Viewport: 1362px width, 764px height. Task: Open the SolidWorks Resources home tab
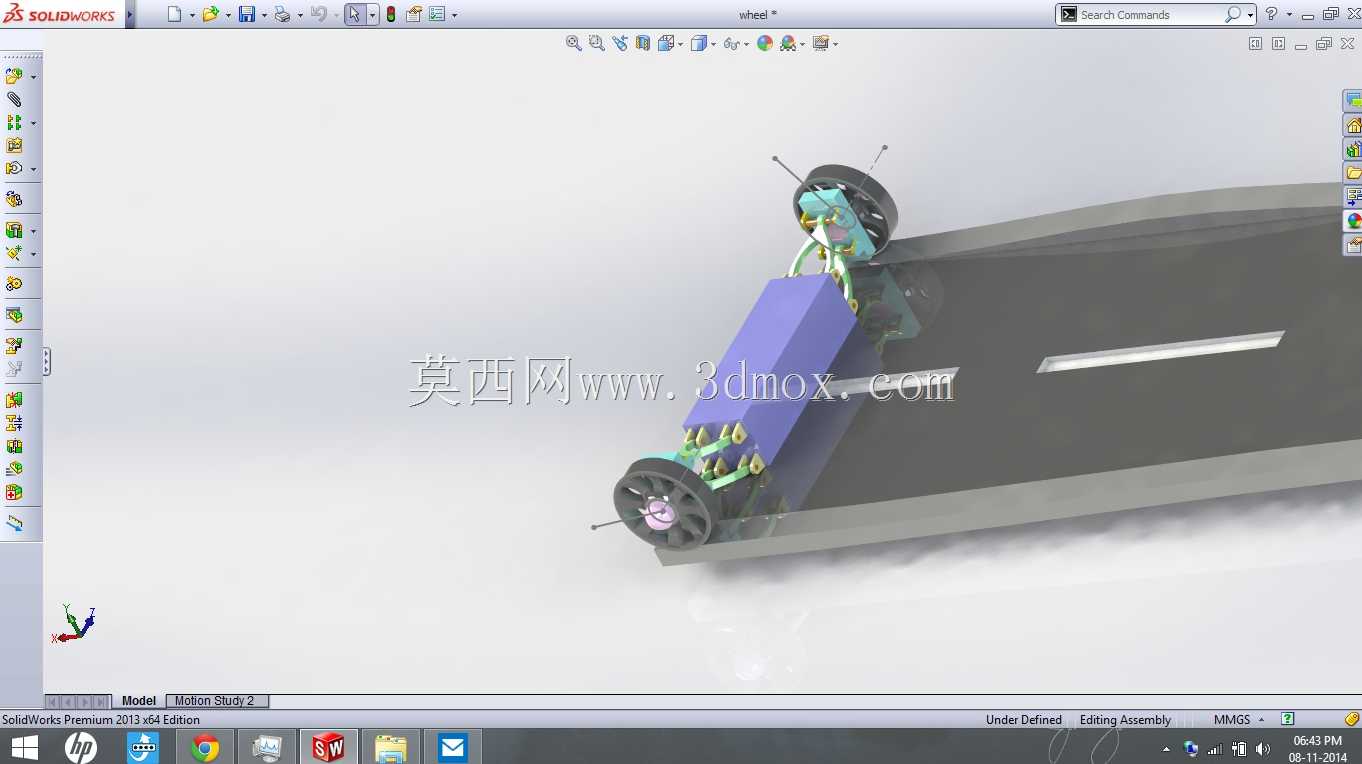pos(1353,125)
